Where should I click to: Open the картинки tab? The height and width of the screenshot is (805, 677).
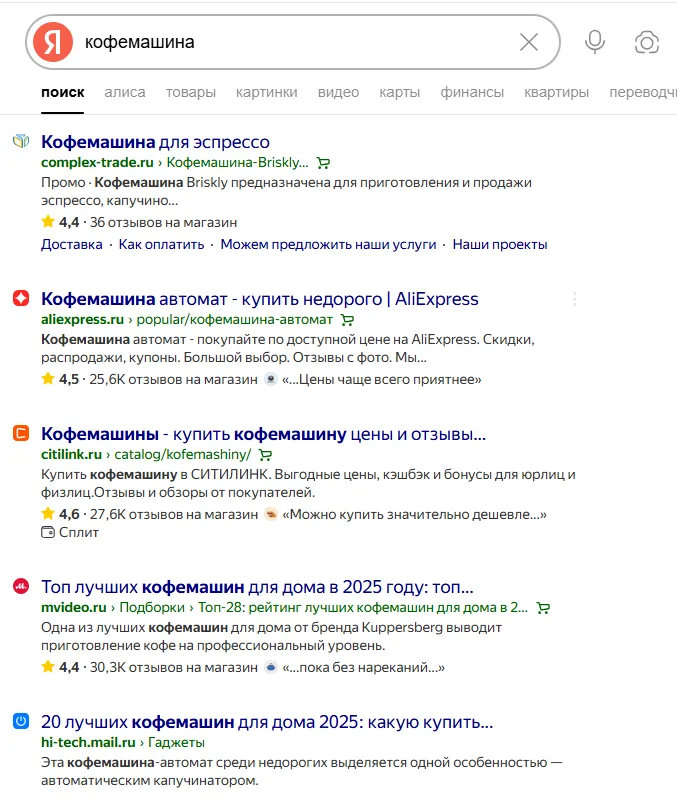[266, 92]
